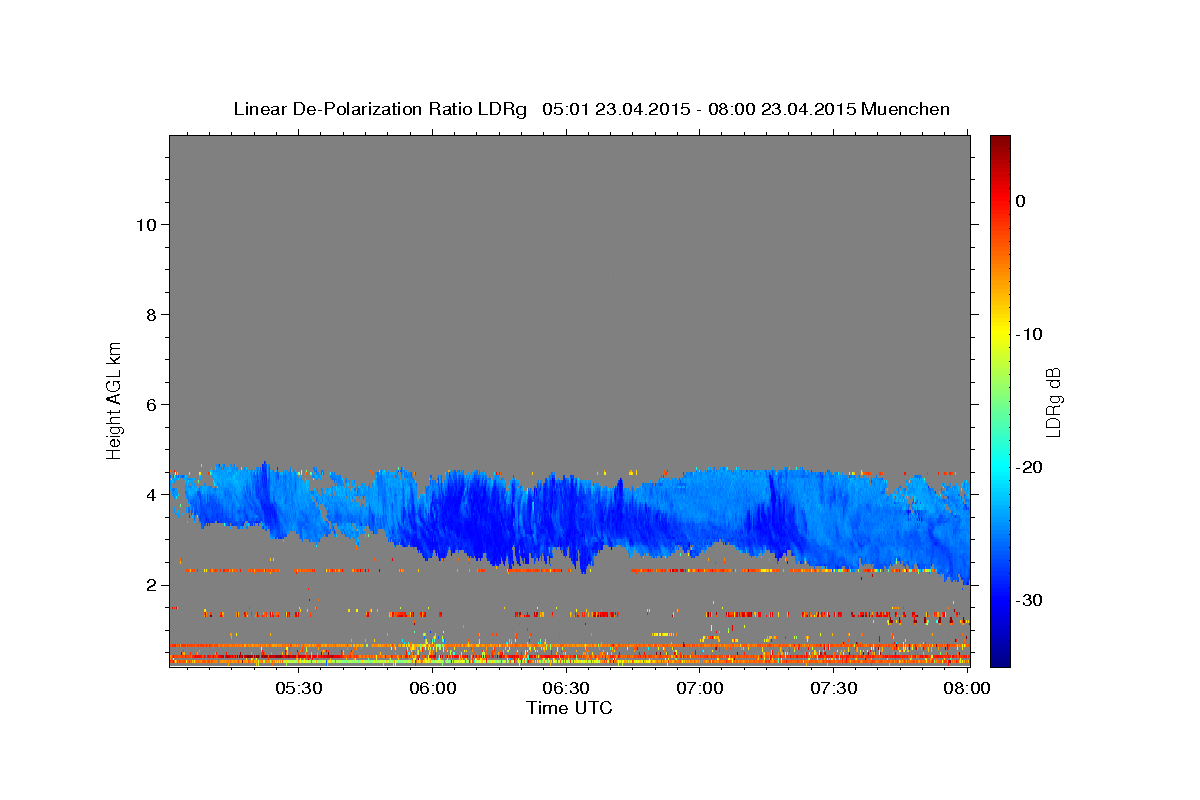The height and width of the screenshot is (800, 1200).
Task: Click the dark blue bottom of colorbar
Action: [1000, 658]
